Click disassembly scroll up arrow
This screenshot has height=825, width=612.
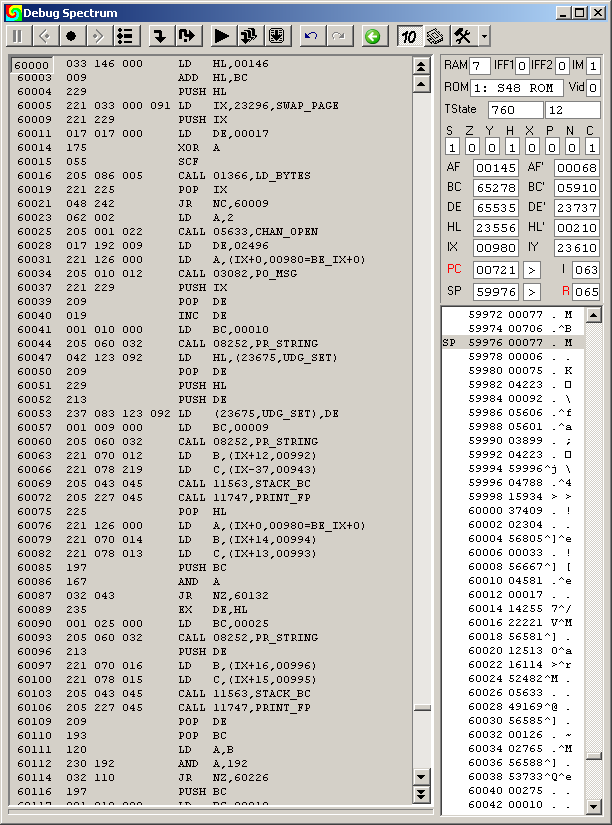(421, 84)
